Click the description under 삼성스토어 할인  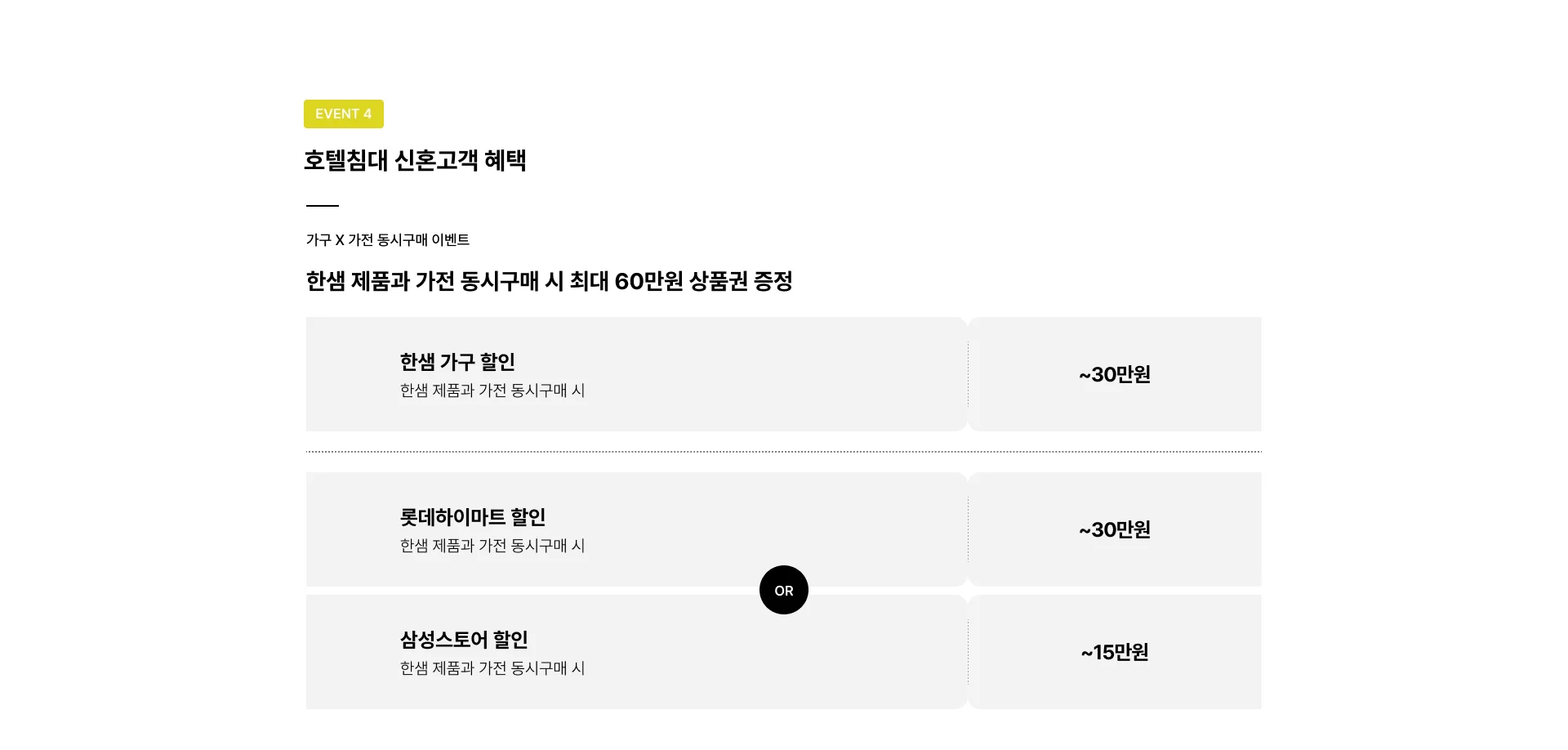click(492, 668)
